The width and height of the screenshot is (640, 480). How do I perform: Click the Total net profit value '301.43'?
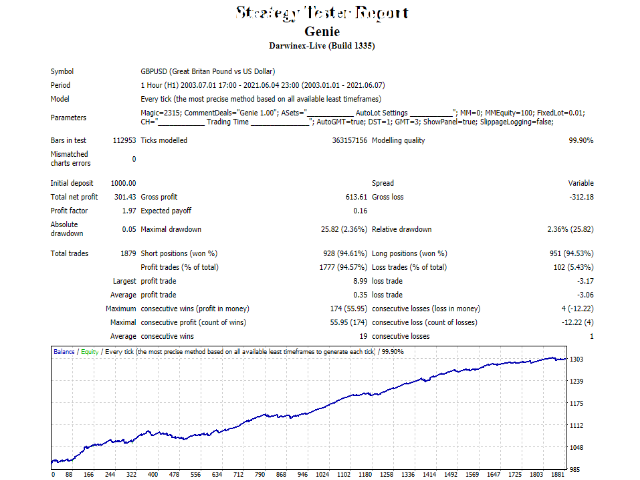[x=125, y=197]
